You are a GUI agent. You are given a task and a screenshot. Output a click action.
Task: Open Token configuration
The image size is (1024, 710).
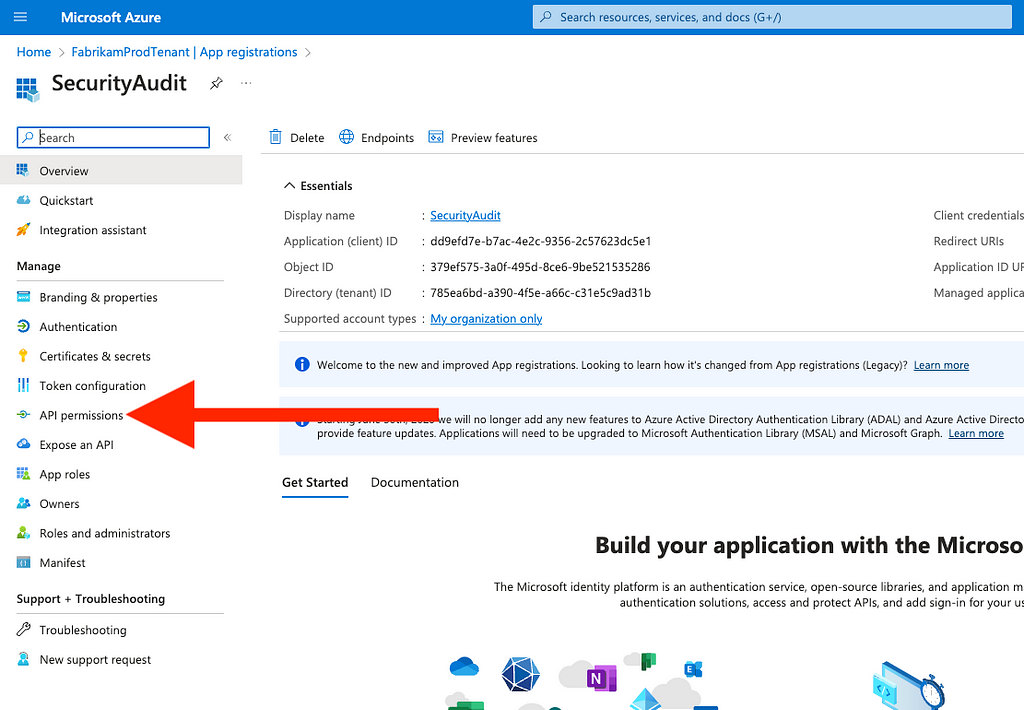coord(92,385)
